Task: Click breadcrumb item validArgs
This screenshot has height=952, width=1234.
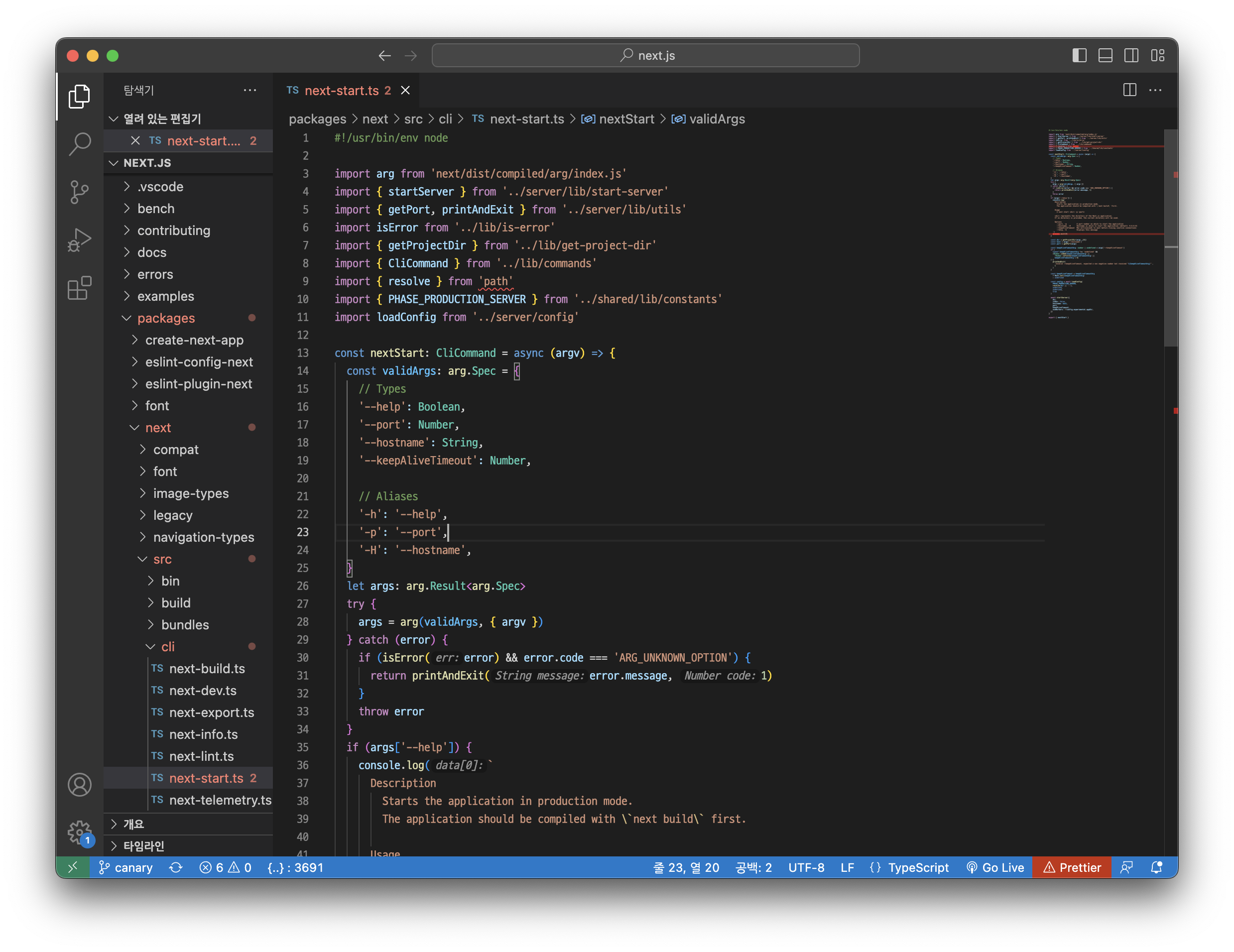Action: (x=709, y=119)
